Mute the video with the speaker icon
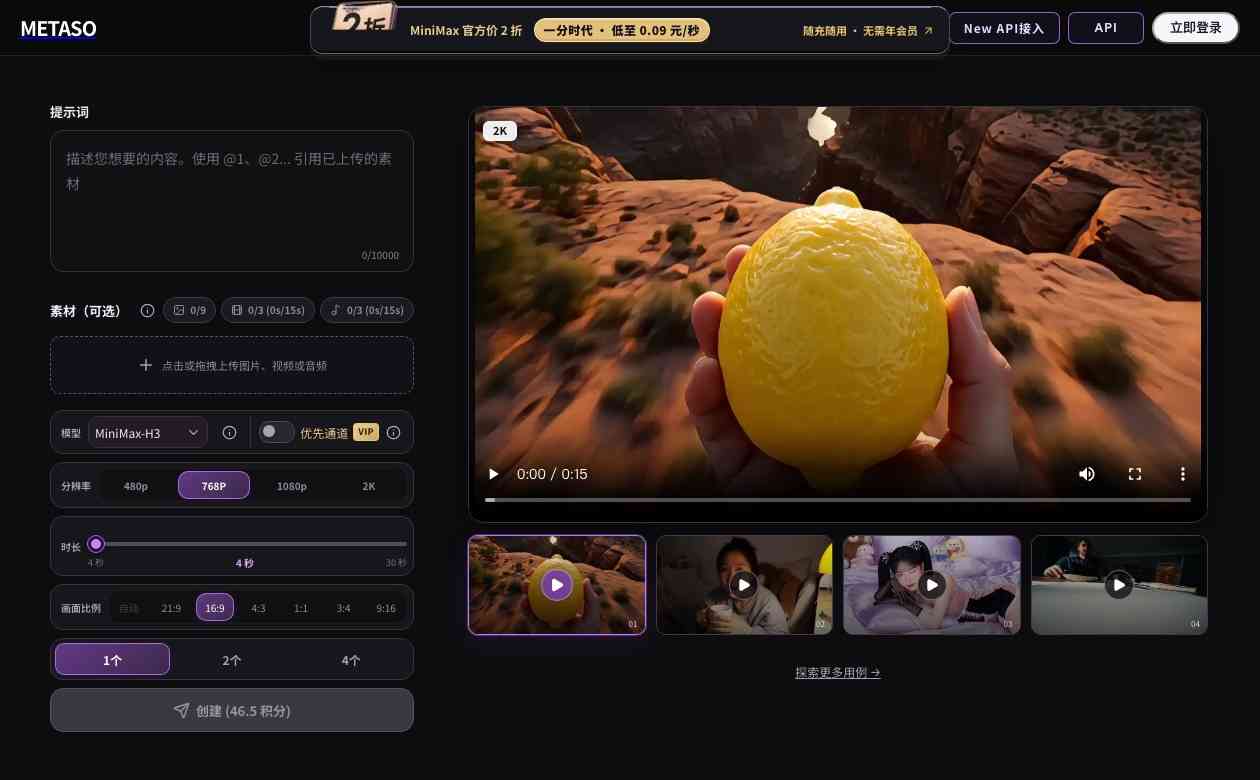The width and height of the screenshot is (1260, 780). click(x=1087, y=474)
